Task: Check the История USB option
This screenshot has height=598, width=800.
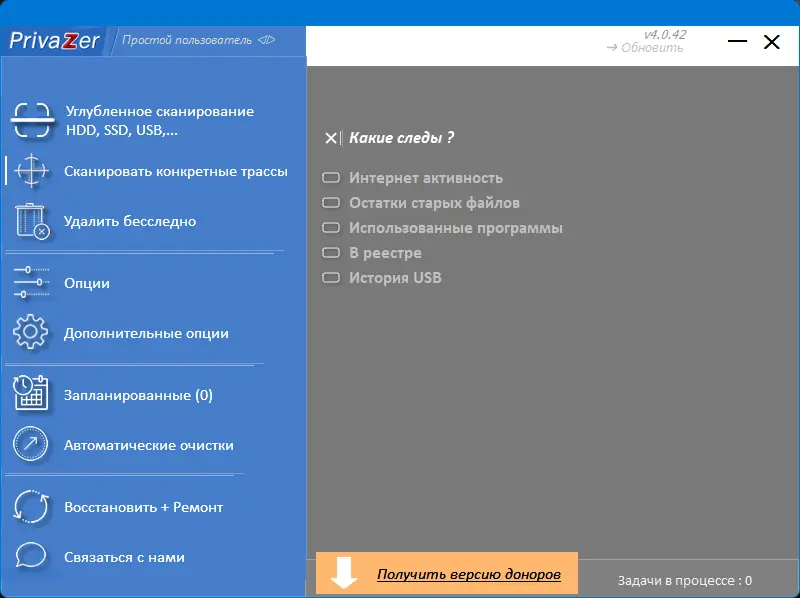Action: pyautogui.click(x=331, y=278)
